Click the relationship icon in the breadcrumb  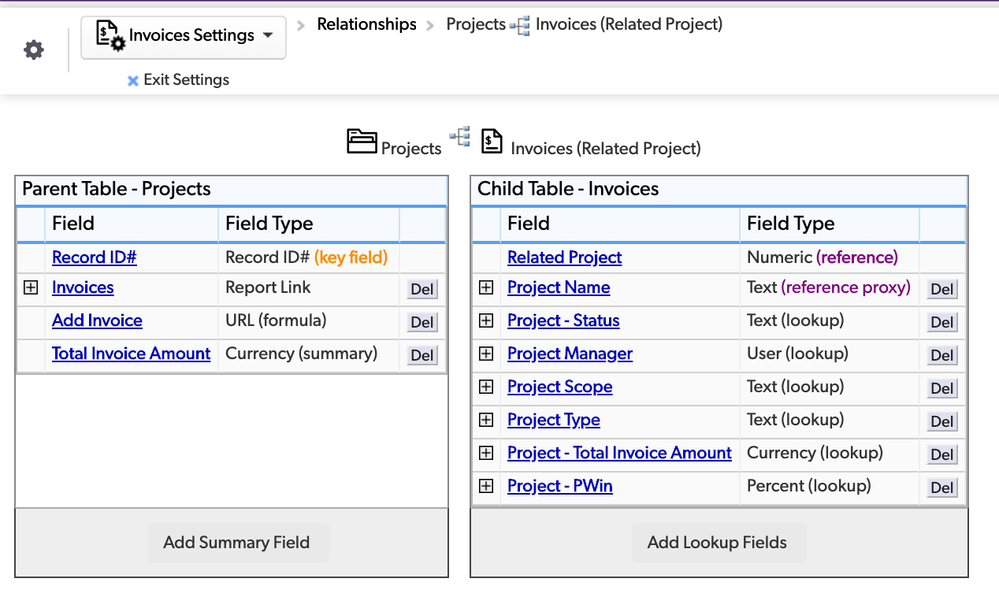pyautogui.click(x=520, y=26)
